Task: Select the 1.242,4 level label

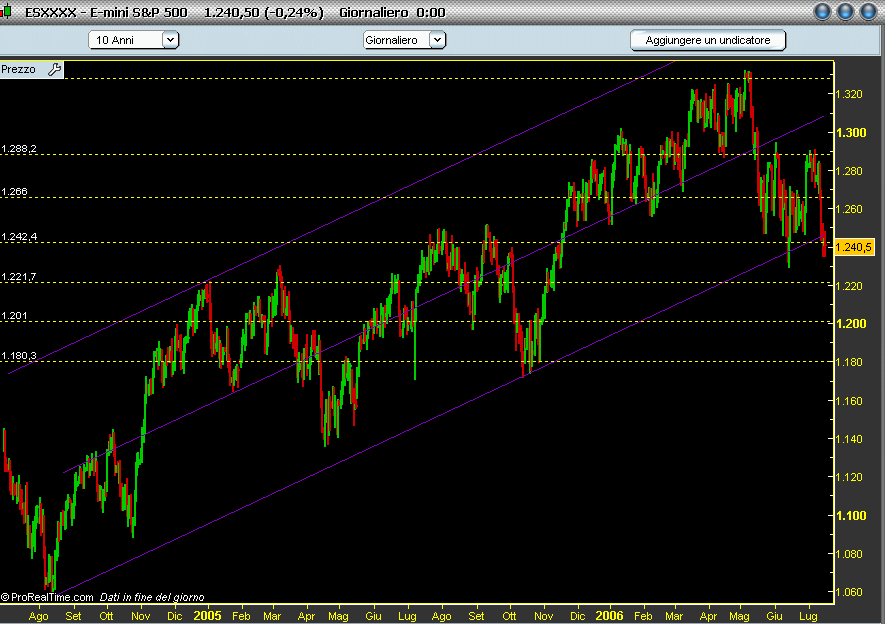Action: coord(19,237)
